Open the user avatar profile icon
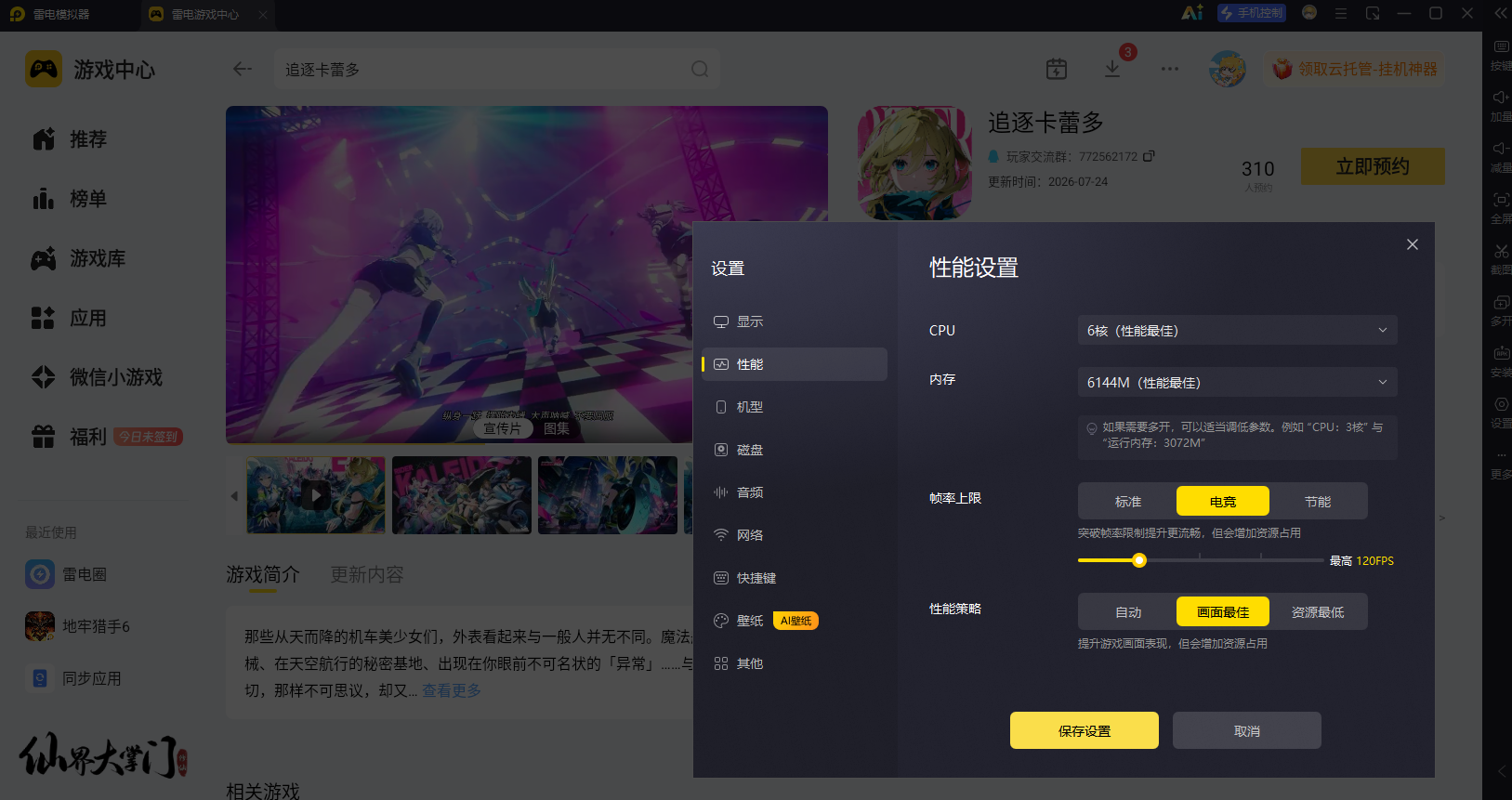The image size is (1512, 800). tap(1228, 69)
